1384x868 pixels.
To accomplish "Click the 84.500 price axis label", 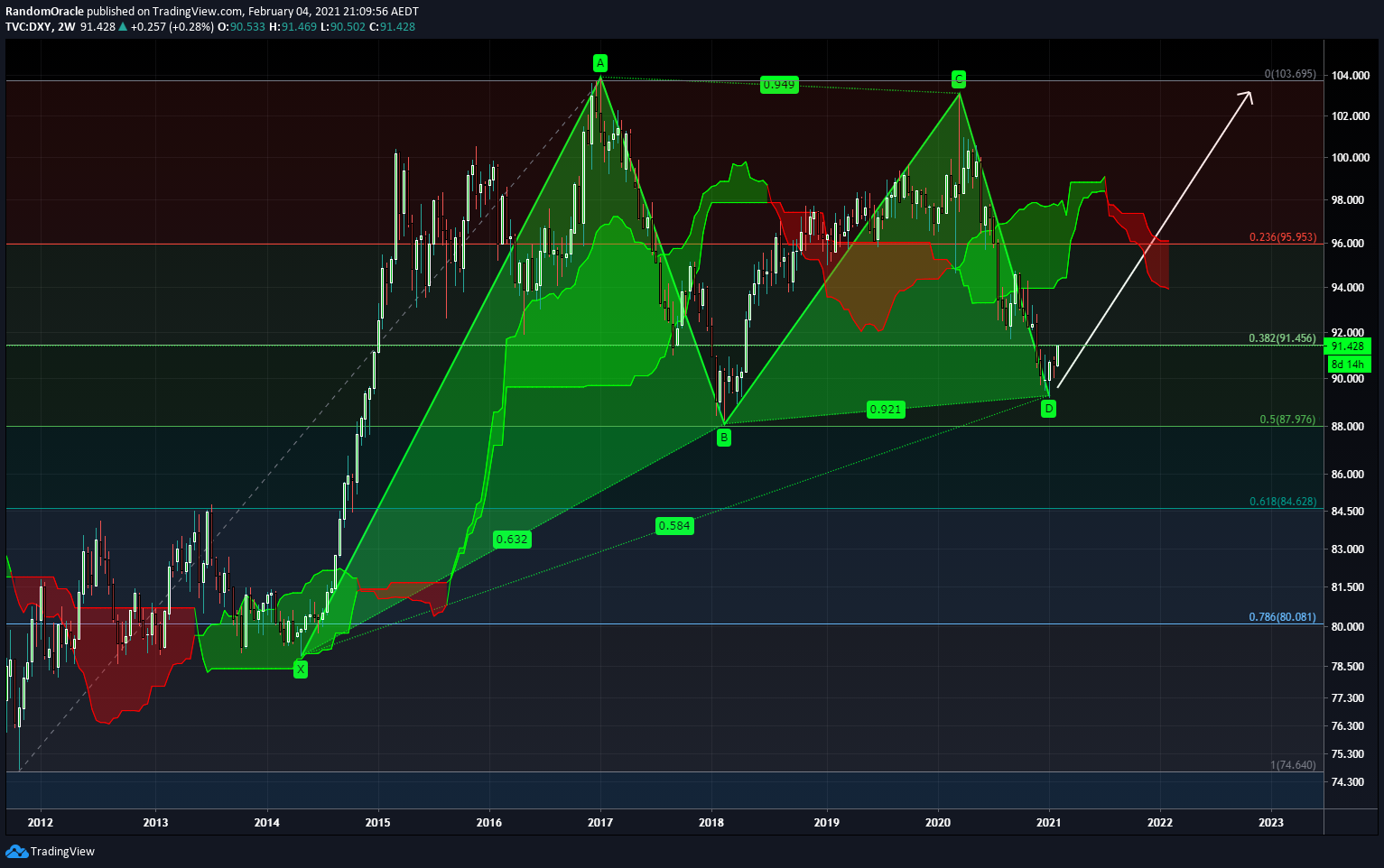I will [x=1348, y=512].
